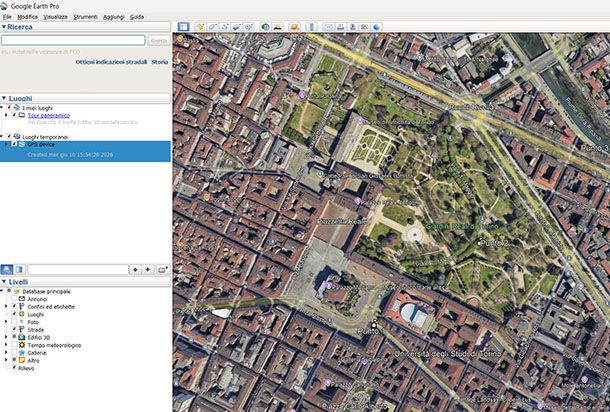Click the add folder icon in Luoghi panel
Viewport: 610px width, 412px height.
[163, 269]
